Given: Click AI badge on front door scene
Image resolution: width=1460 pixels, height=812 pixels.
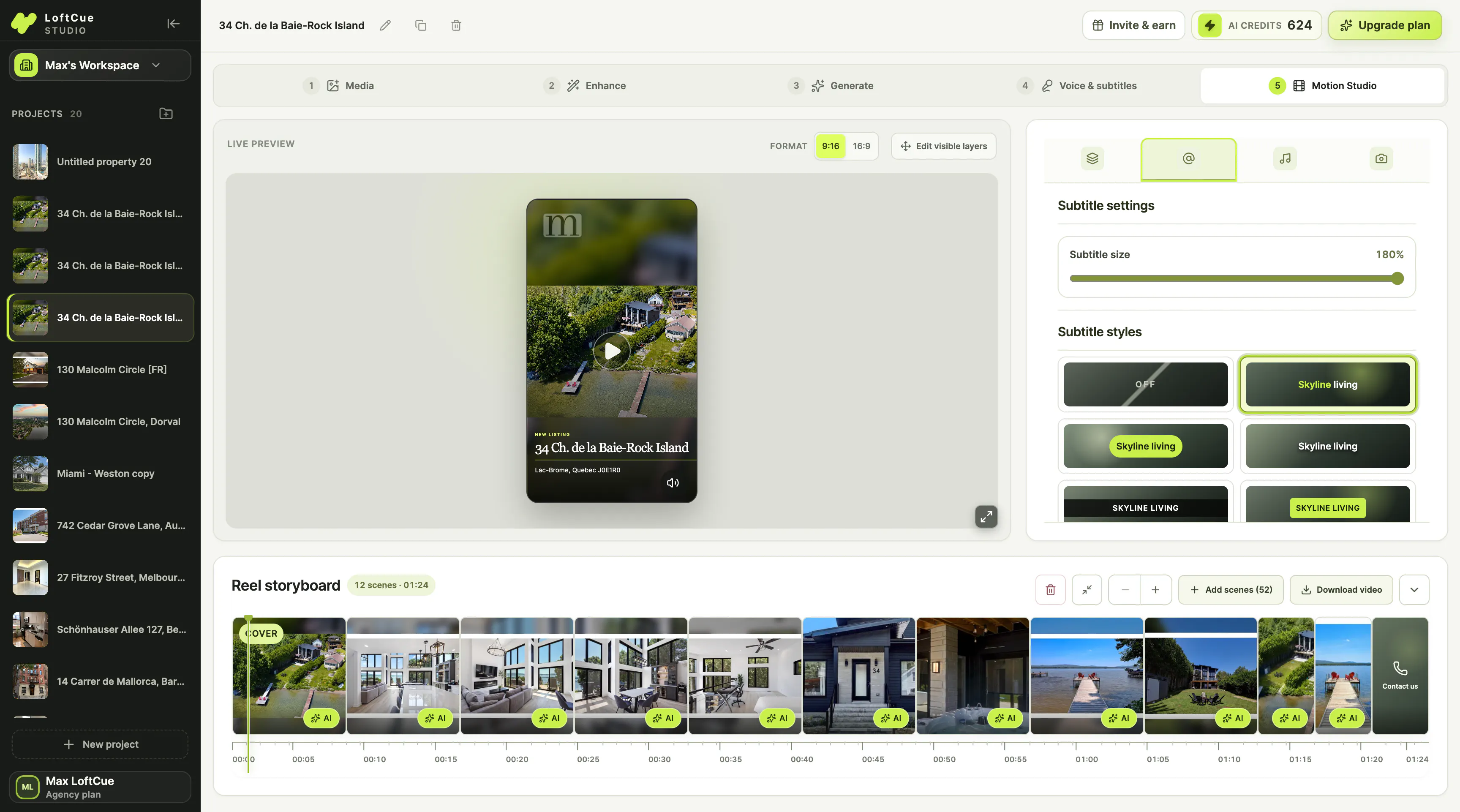Looking at the screenshot, I should [891, 718].
